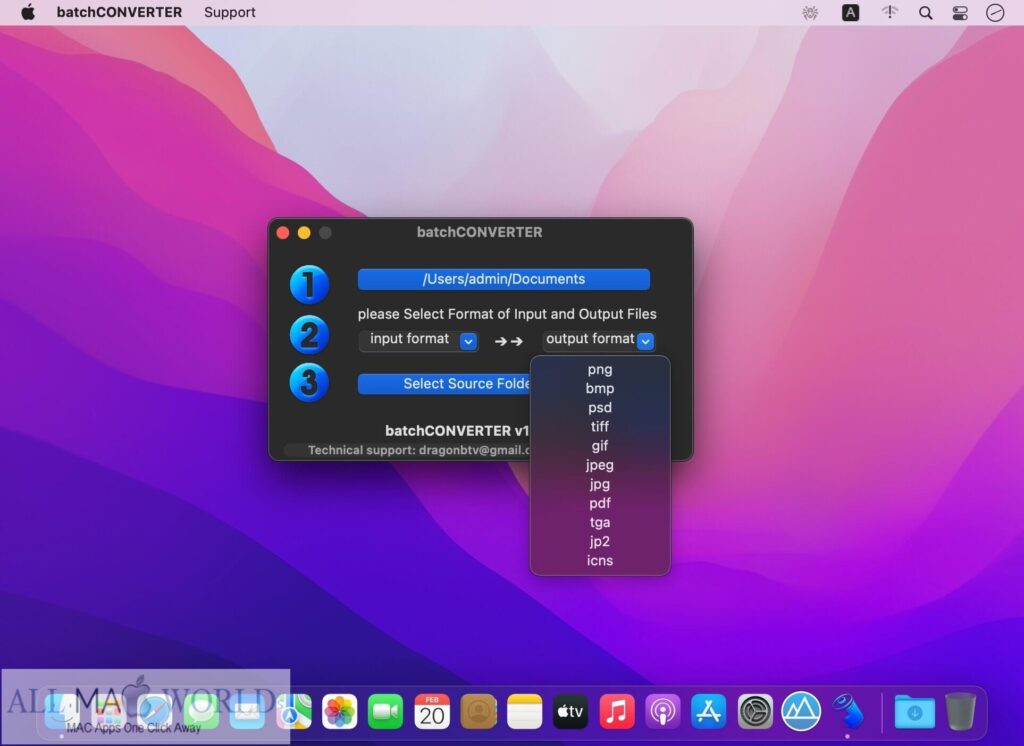Open the Downloads folder in Dock
This screenshot has height=746, width=1024.
point(914,711)
